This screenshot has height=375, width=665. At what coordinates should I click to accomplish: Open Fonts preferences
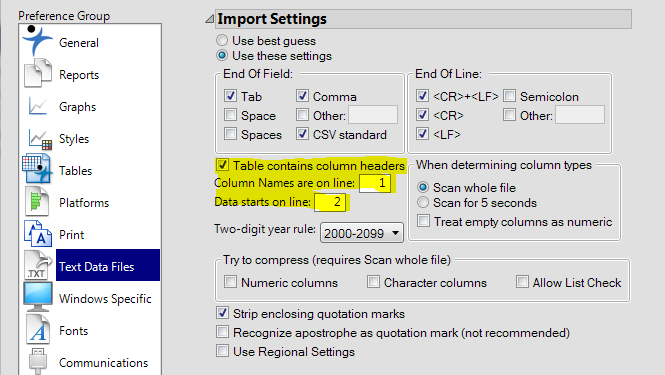[73, 331]
